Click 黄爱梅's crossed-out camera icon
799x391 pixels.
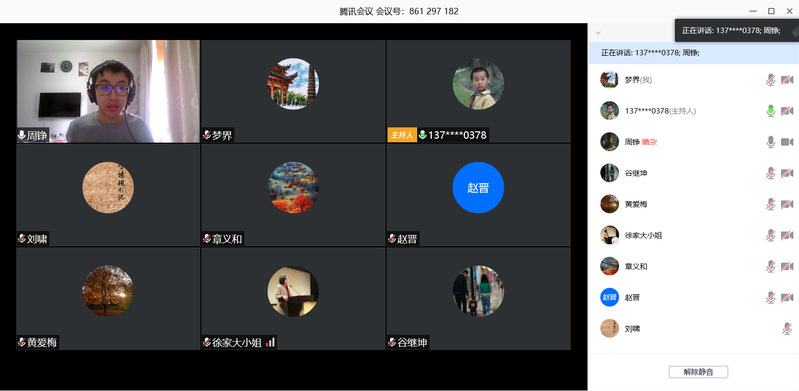(787, 204)
